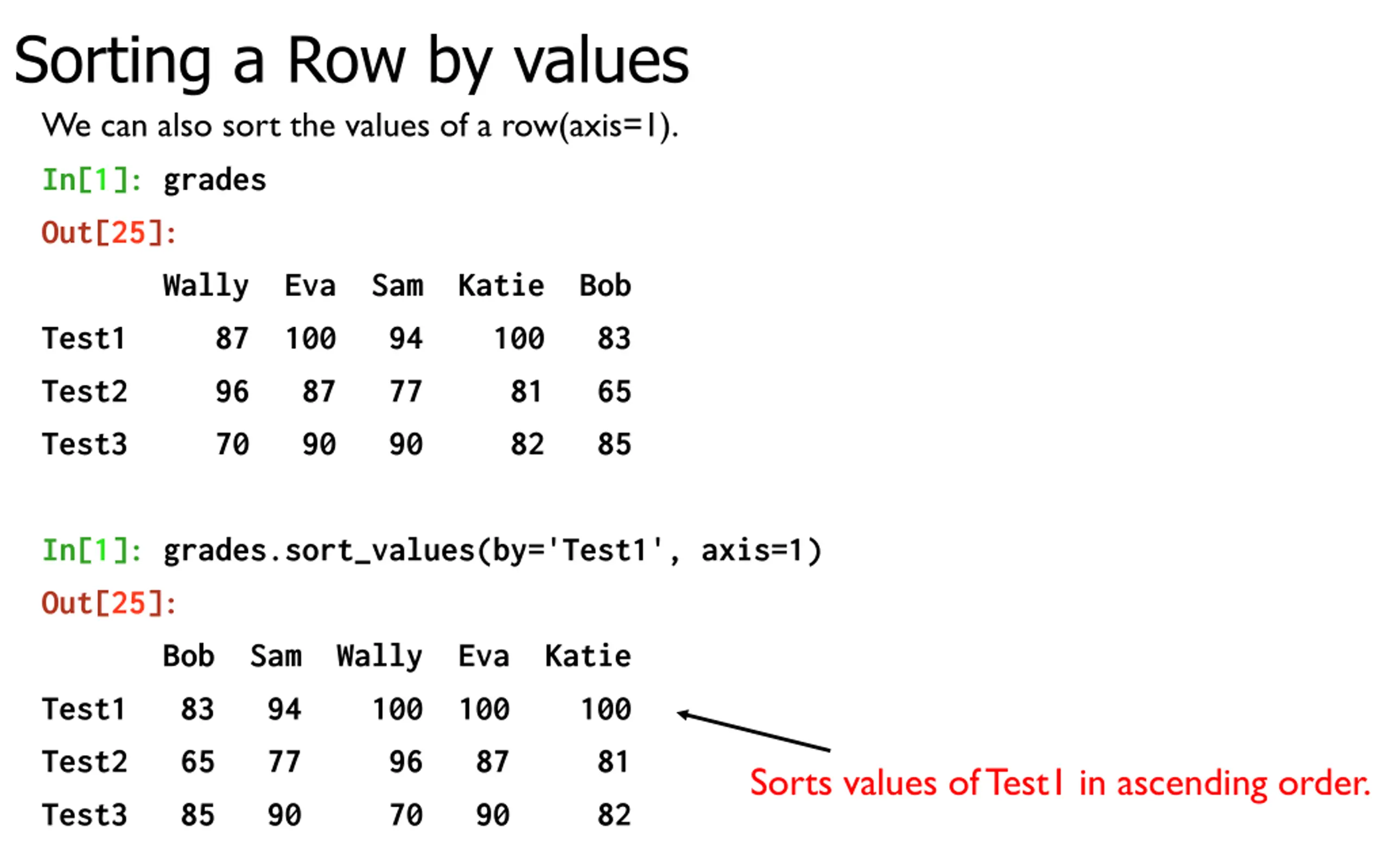The height and width of the screenshot is (868, 1389).
Task: Select the Bob column header in the sorted table
Action: pos(189,655)
